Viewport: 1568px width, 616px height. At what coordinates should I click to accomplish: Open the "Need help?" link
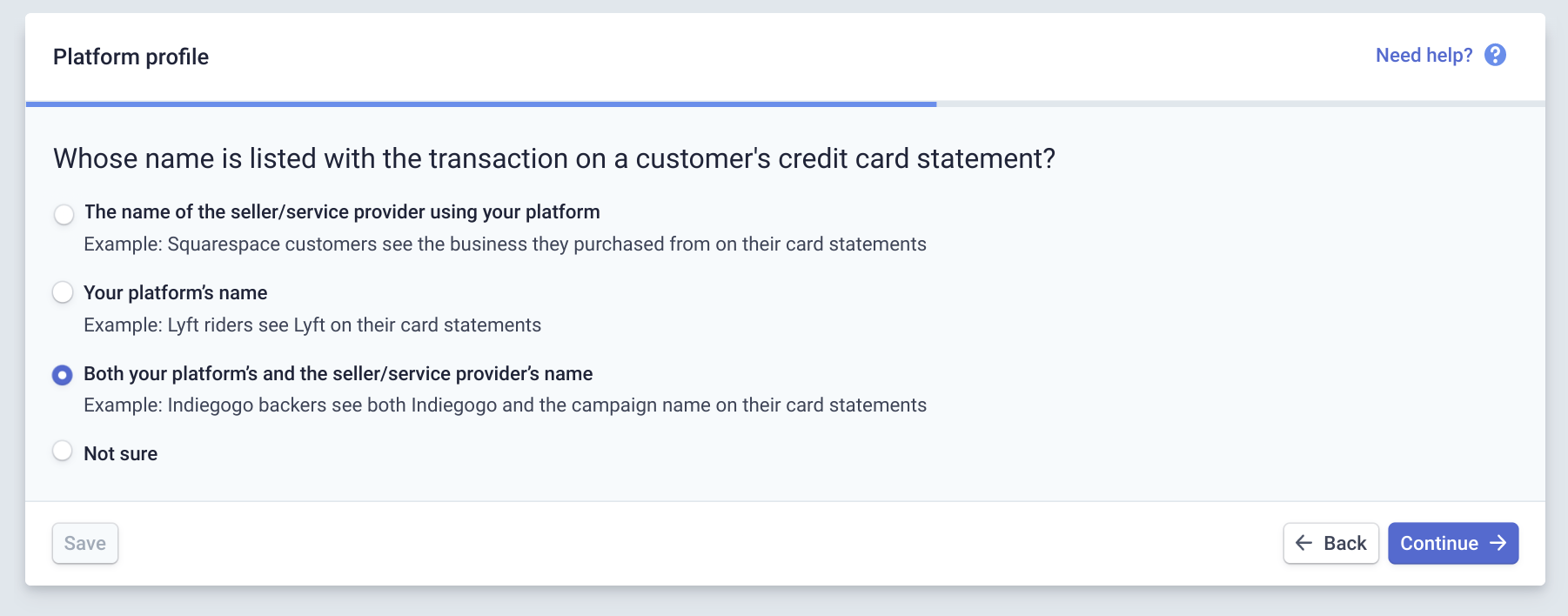1424,55
